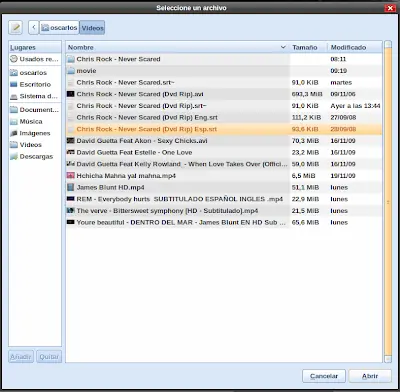The height and width of the screenshot is (392, 400).
Task: Click thumbnail of The verve - Bittersweet symphony
Action: coord(71,210)
